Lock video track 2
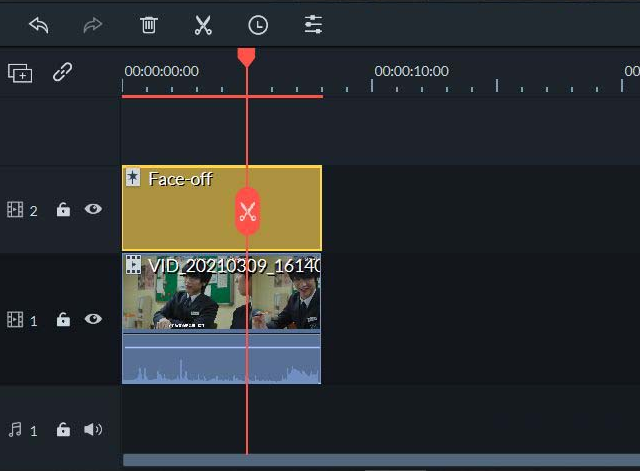This screenshot has width=640, height=471. [x=63, y=209]
